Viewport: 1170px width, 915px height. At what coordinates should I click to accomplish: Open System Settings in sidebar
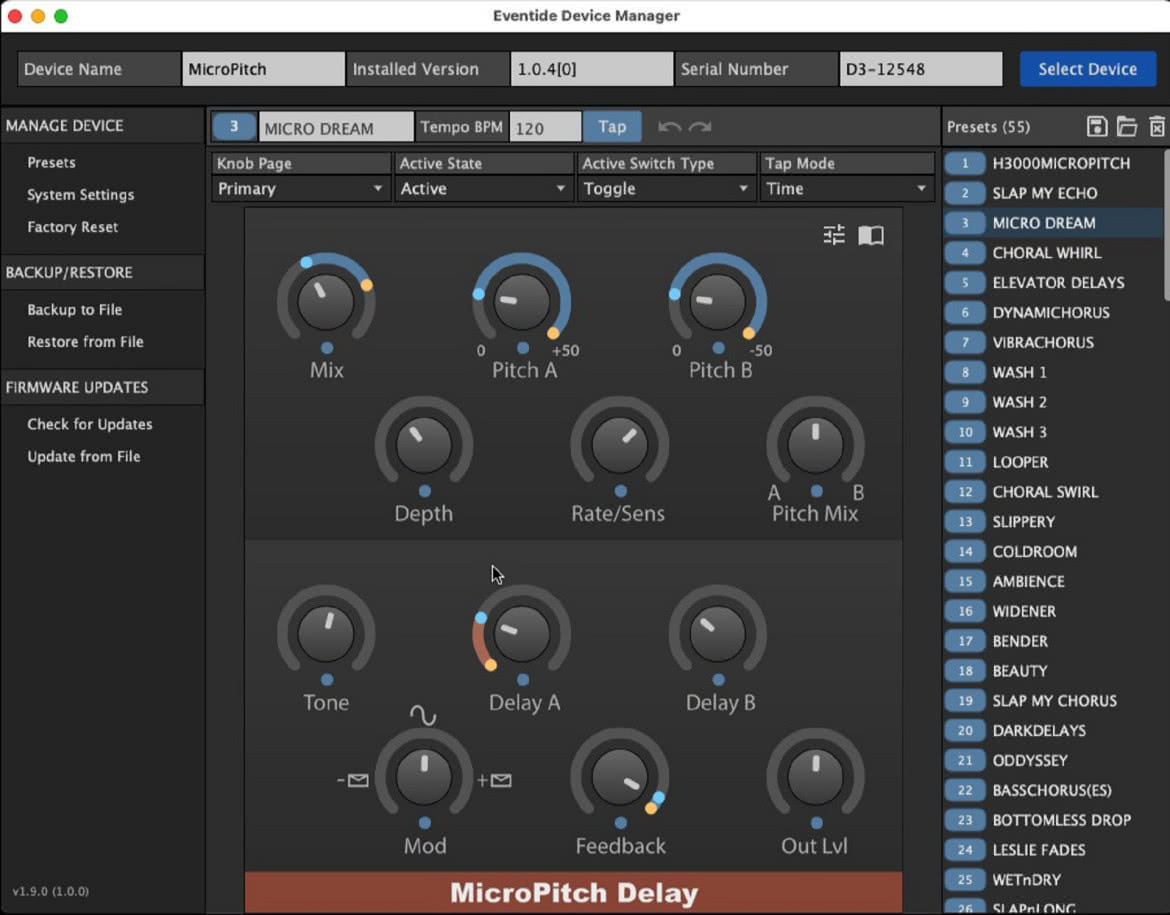[81, 195]
